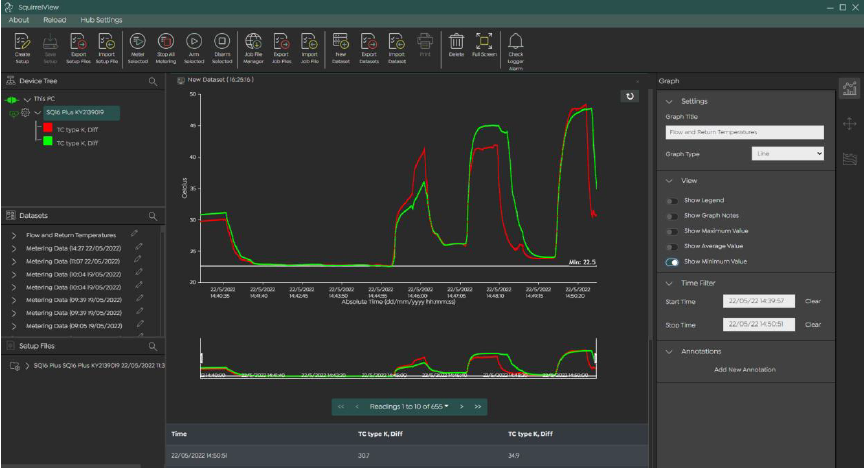Viewport: 865px width, 468px height.
Task: Expand Flow and Return Temperatures dataset
Action: pyautogui.click(x=14, y=234)
